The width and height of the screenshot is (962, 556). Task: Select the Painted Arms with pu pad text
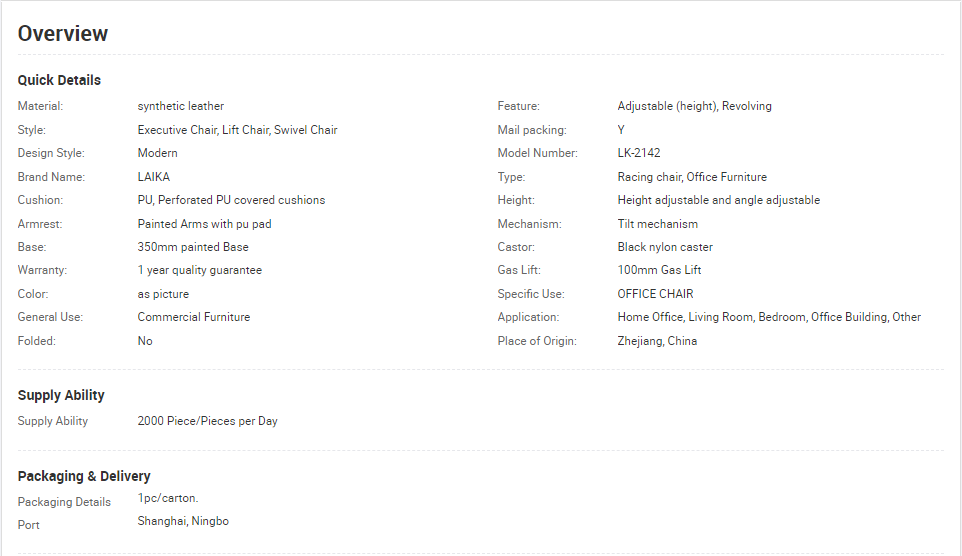pyautogui.click(x=204, y=224)
